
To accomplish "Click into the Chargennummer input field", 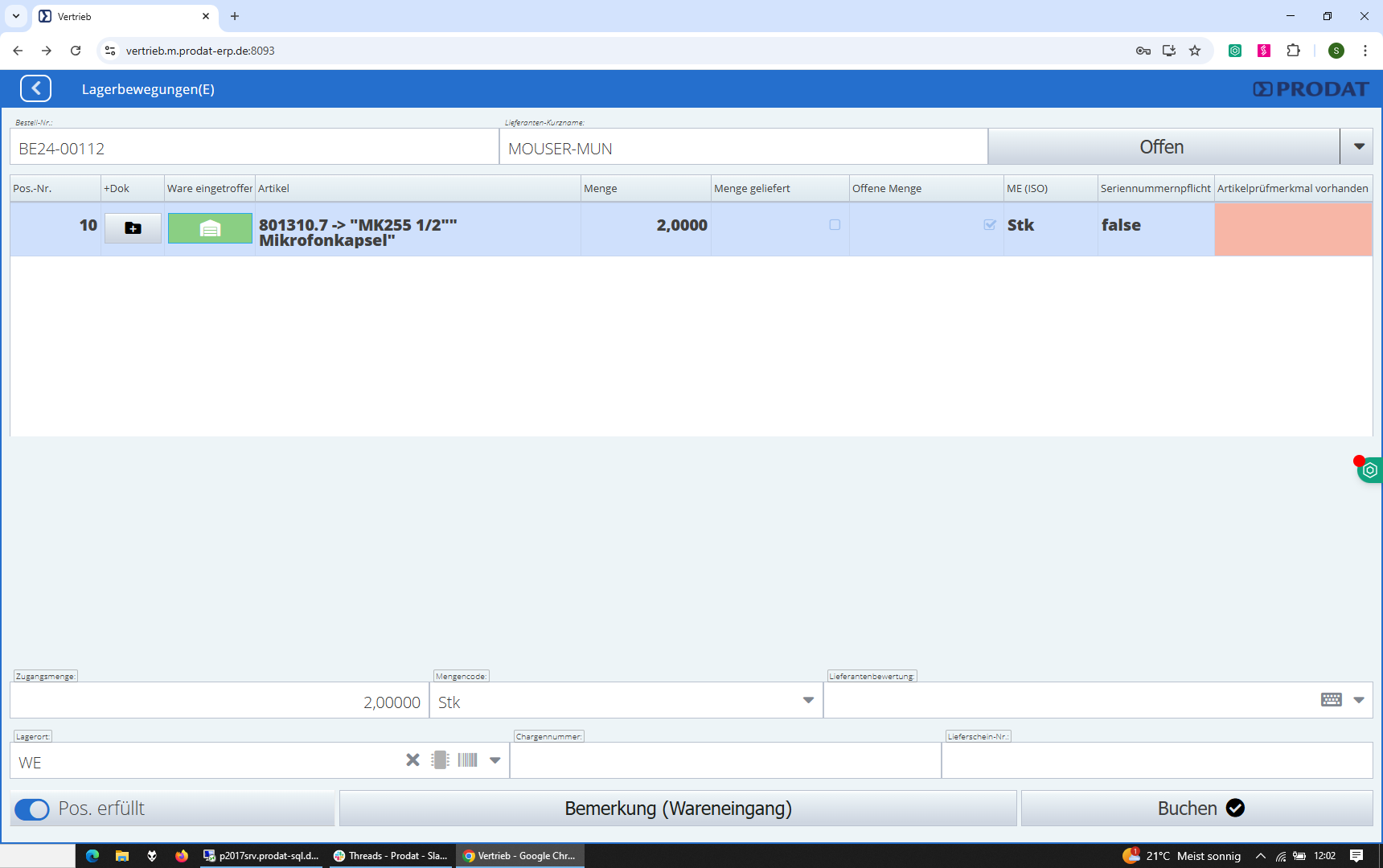I will 725,761.
